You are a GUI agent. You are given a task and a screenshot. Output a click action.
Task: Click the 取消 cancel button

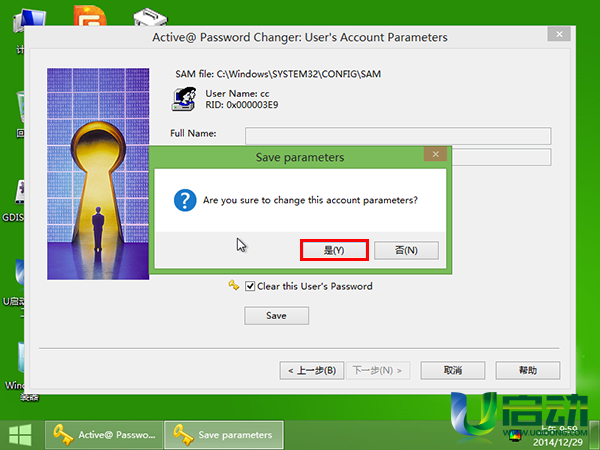(453, 370)
